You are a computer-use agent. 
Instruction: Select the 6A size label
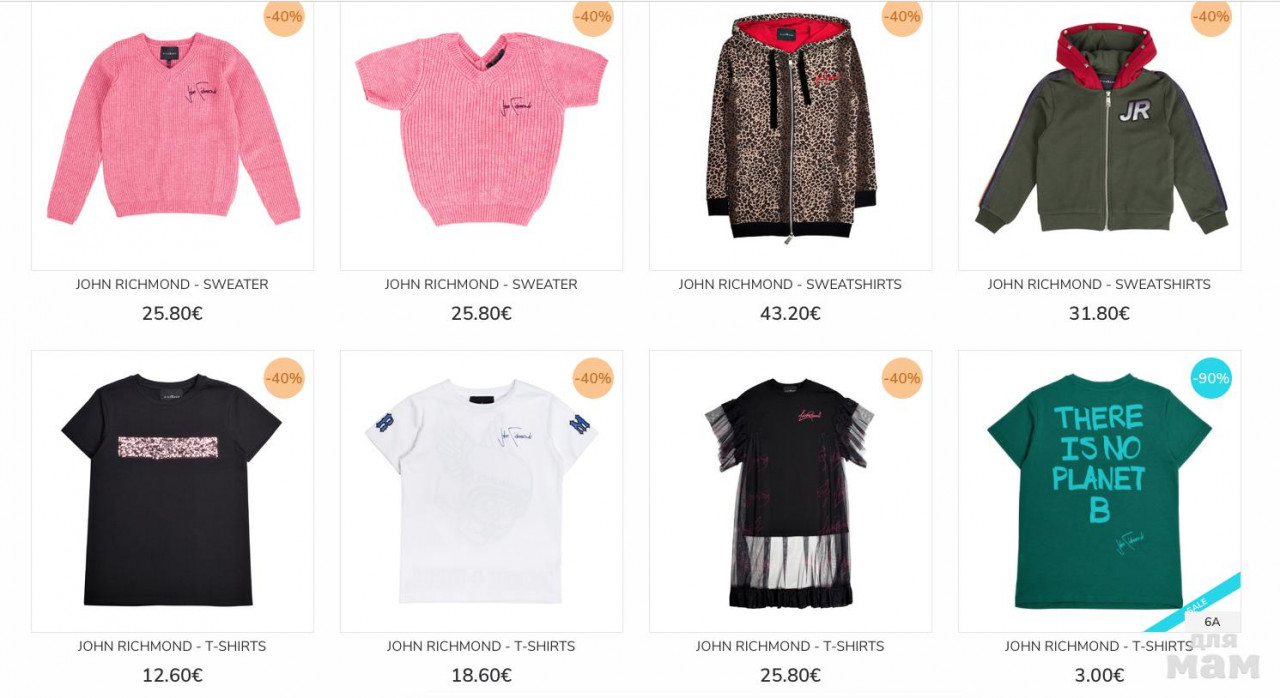coord(1212,622)
